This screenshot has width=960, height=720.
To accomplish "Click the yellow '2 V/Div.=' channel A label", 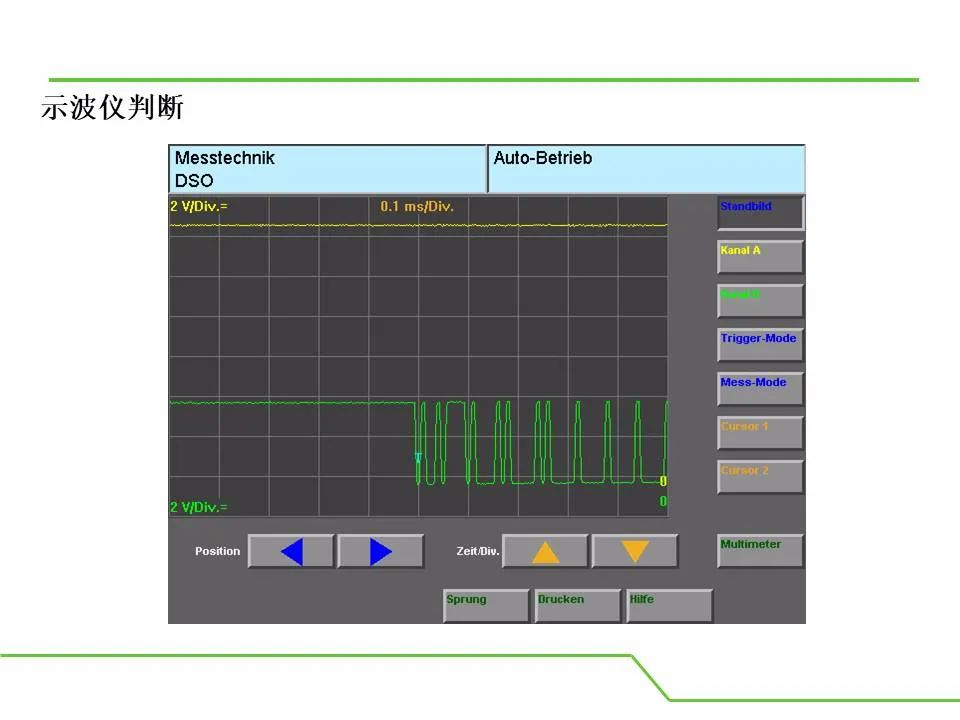I will 198,206.
